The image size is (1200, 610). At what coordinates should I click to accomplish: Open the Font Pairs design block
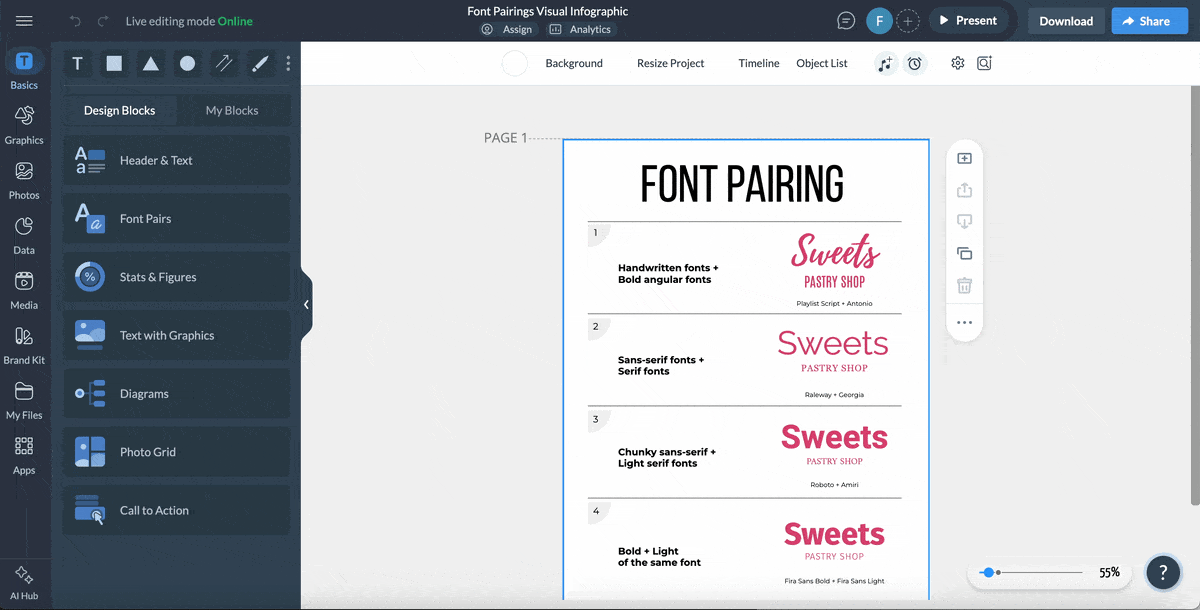[x=176, y=218]
